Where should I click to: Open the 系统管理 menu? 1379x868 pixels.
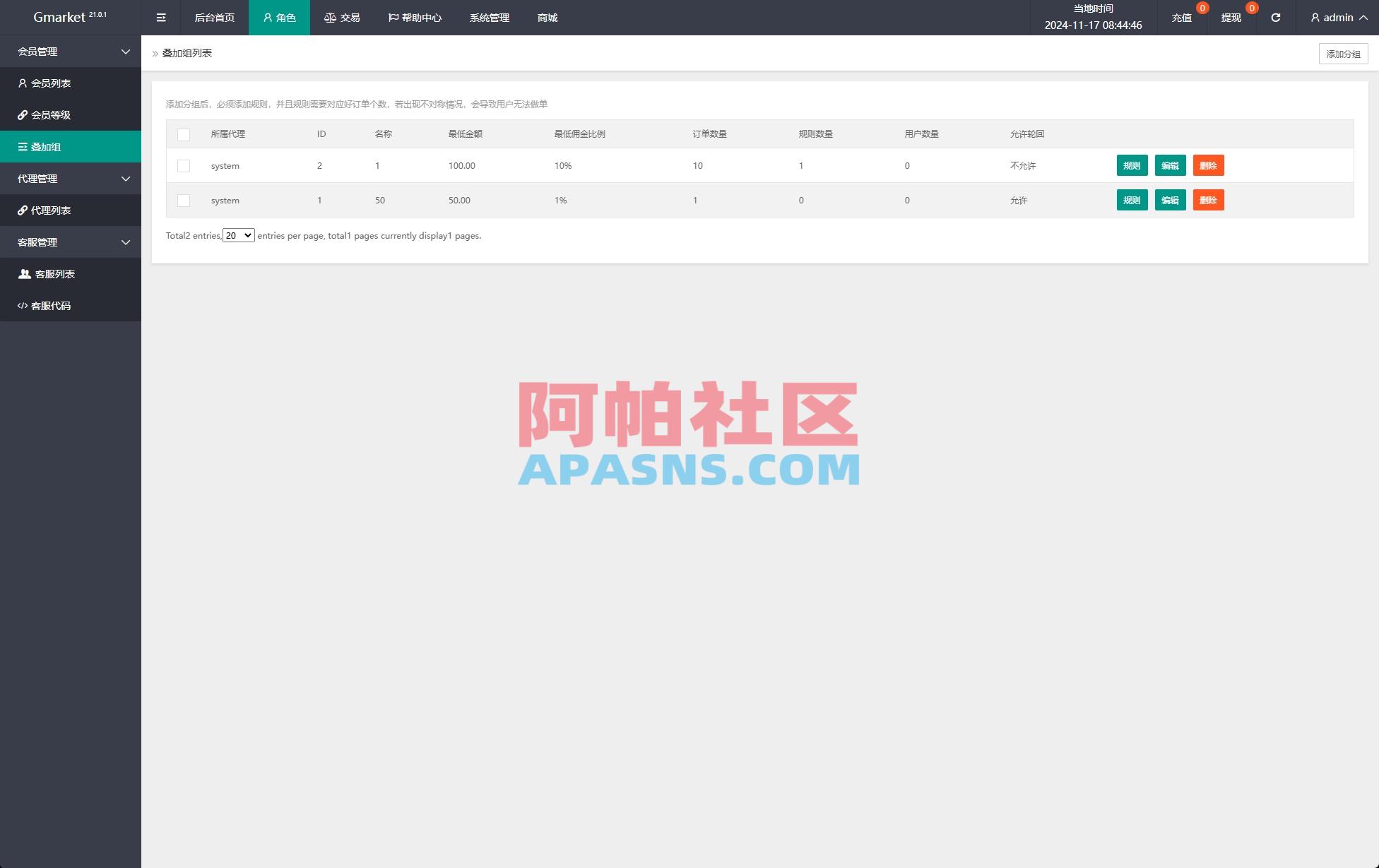click(488, 17)
